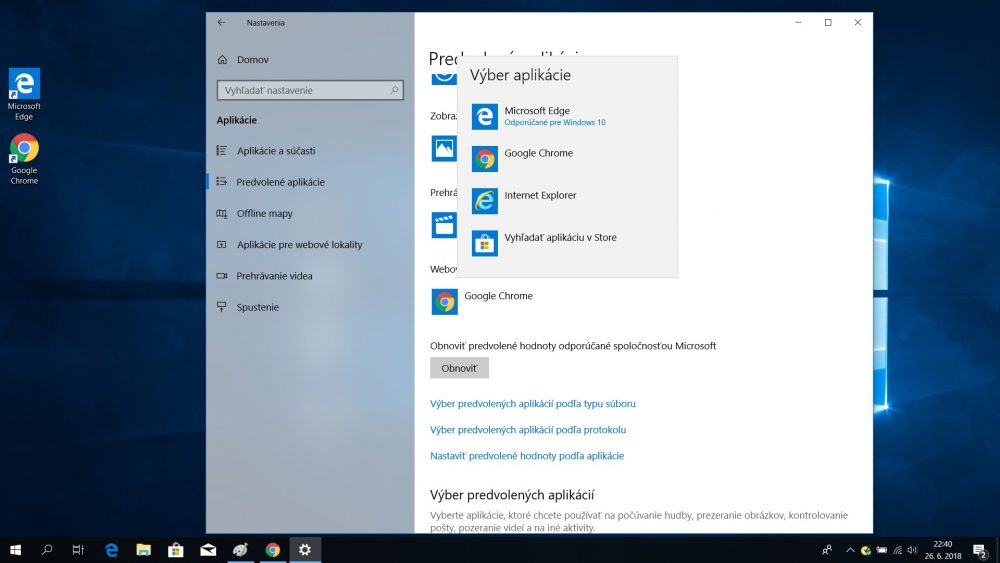Click the battery icon in tray
Image resolution: width=1000 pixels, height=563 pixels.
tap(881, 550)
